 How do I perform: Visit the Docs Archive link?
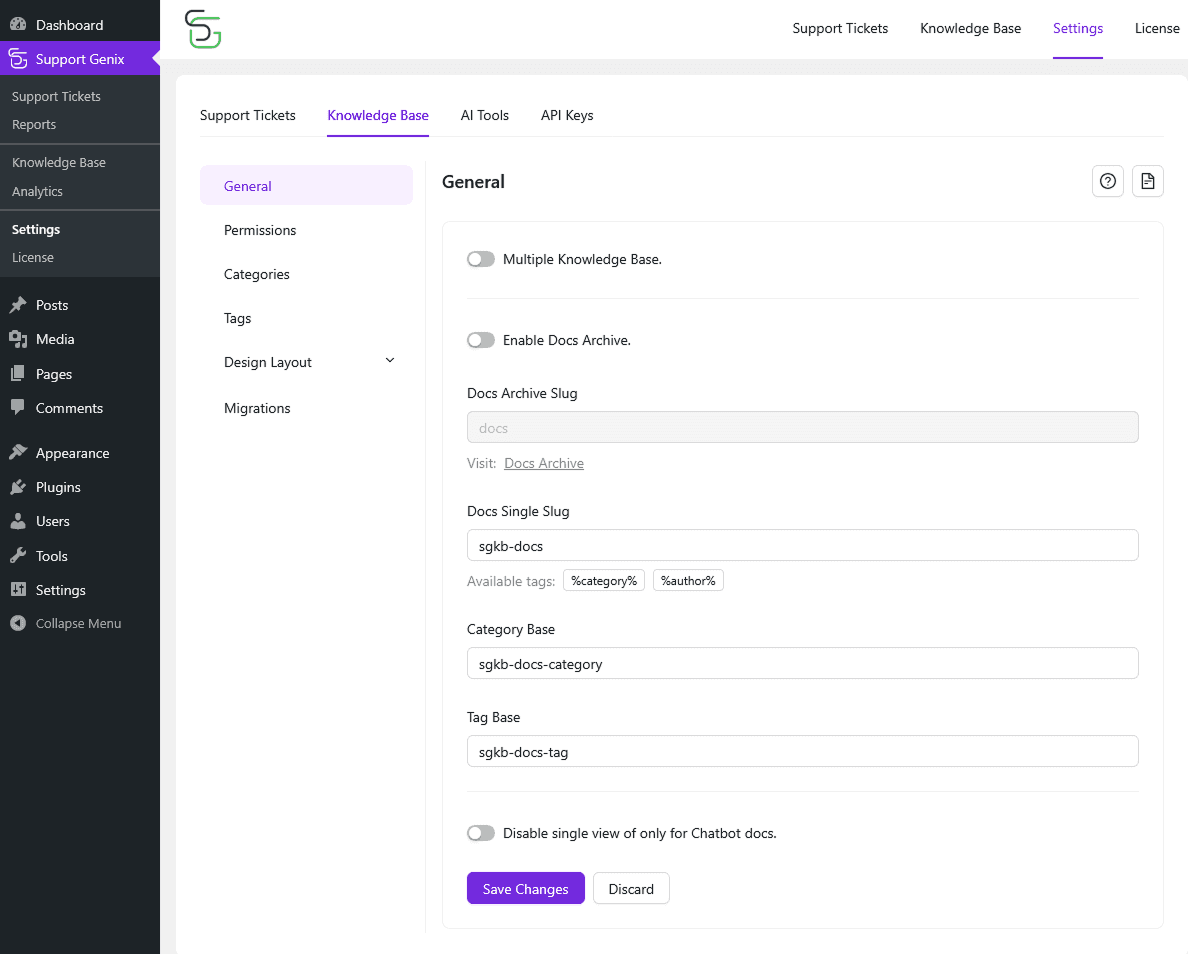pyautogui.click(x=544, y=463)
